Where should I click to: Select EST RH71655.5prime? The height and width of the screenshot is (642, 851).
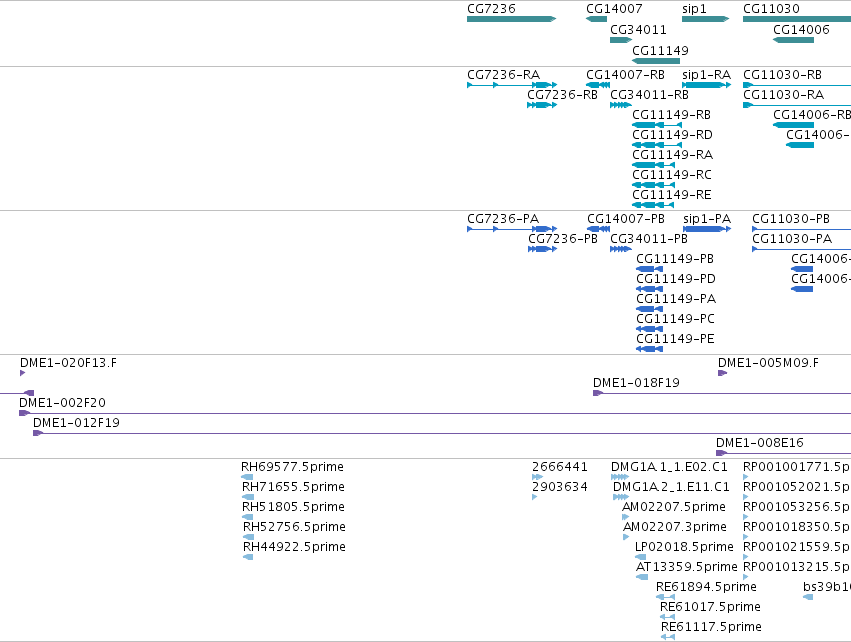click(248, 497)
